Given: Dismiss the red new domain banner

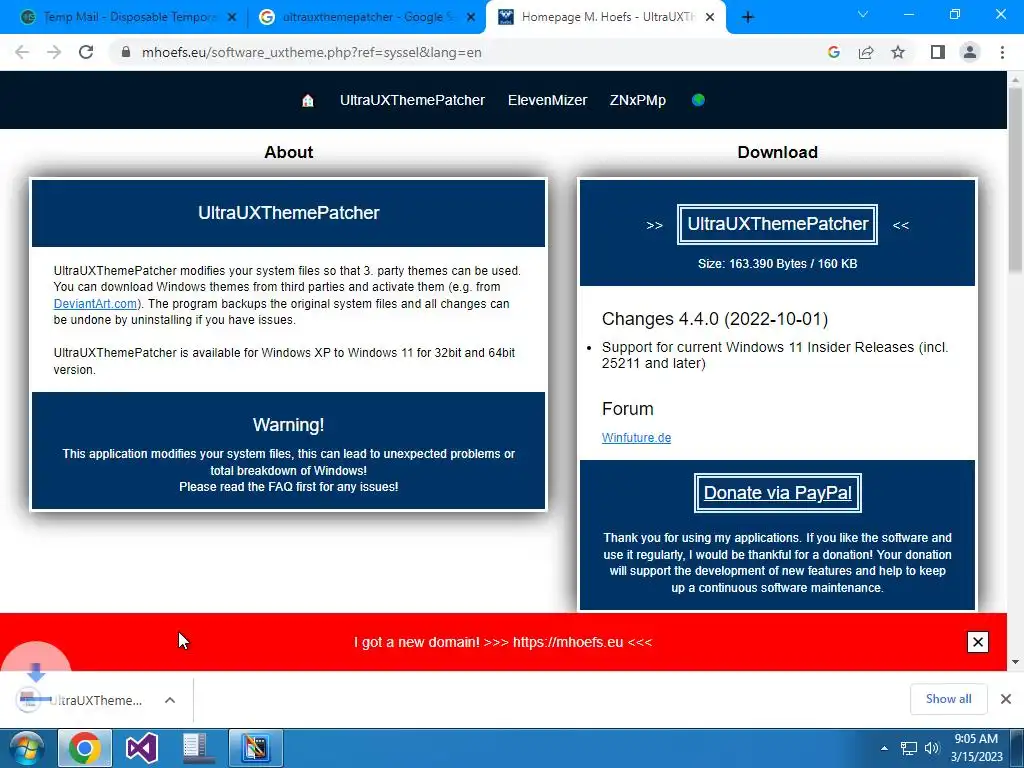Looking at the screenshot, I should pyautogui.click(x=978, y=642).
